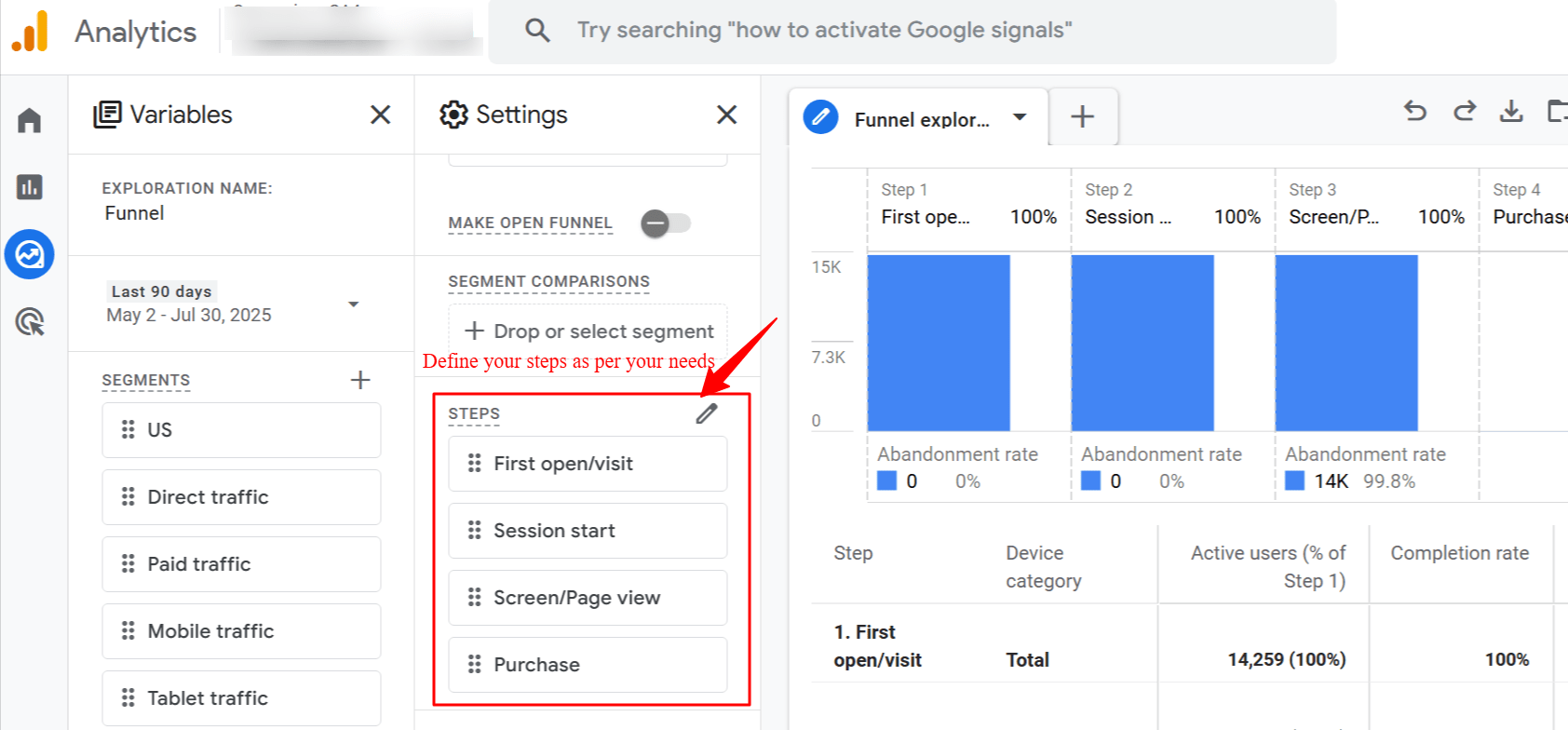1568x730 pixels.
Task: Click the Device category column header
Action: [1044, 567]
